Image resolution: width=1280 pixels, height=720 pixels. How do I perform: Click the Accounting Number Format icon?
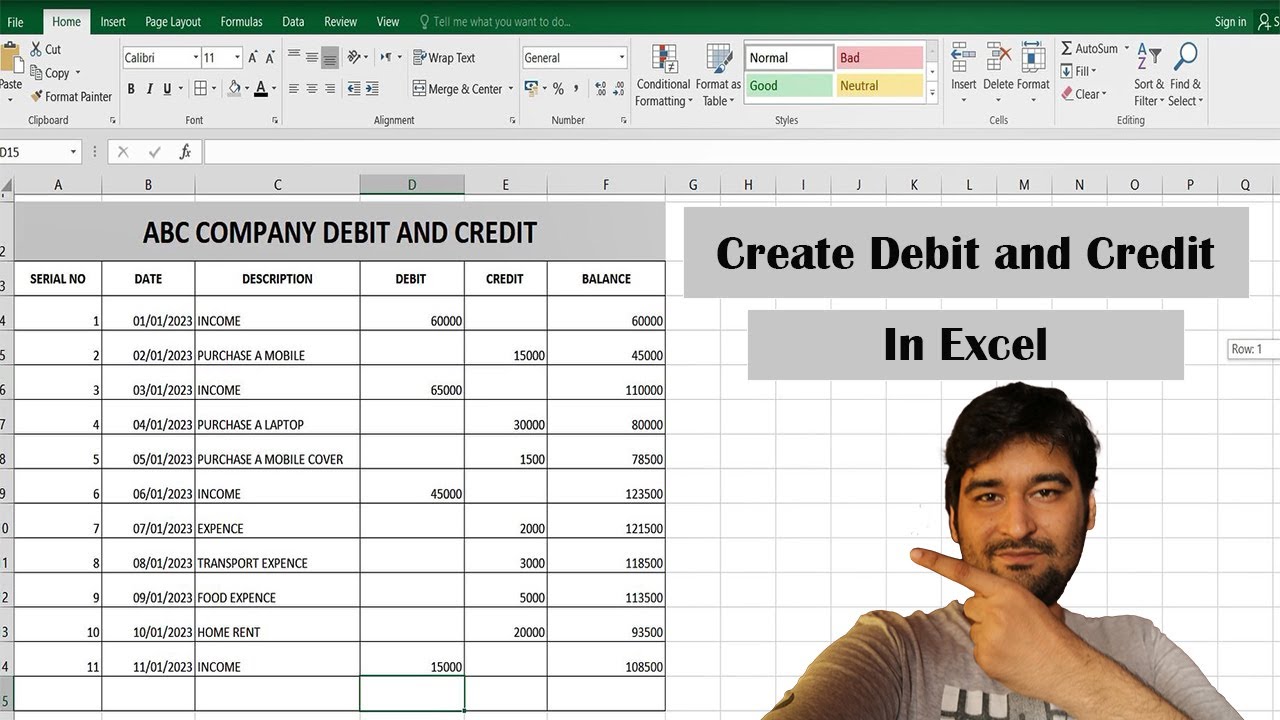[x=531, y=89]
